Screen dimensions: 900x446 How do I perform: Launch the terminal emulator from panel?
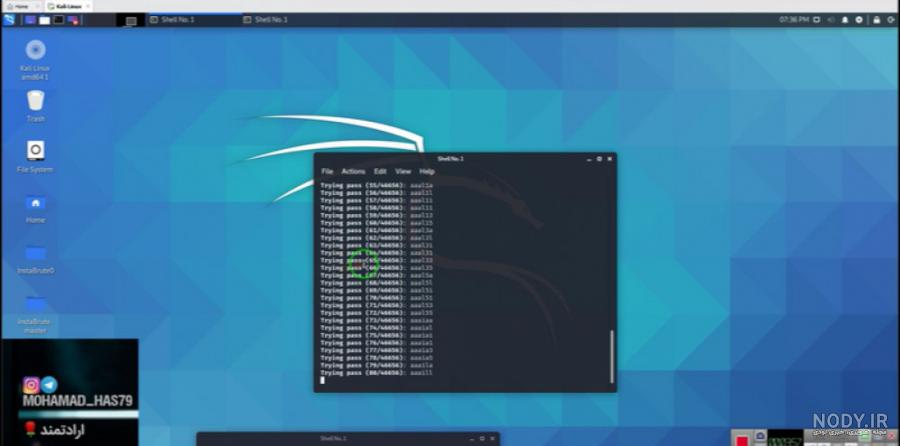[x=59, y=20]
